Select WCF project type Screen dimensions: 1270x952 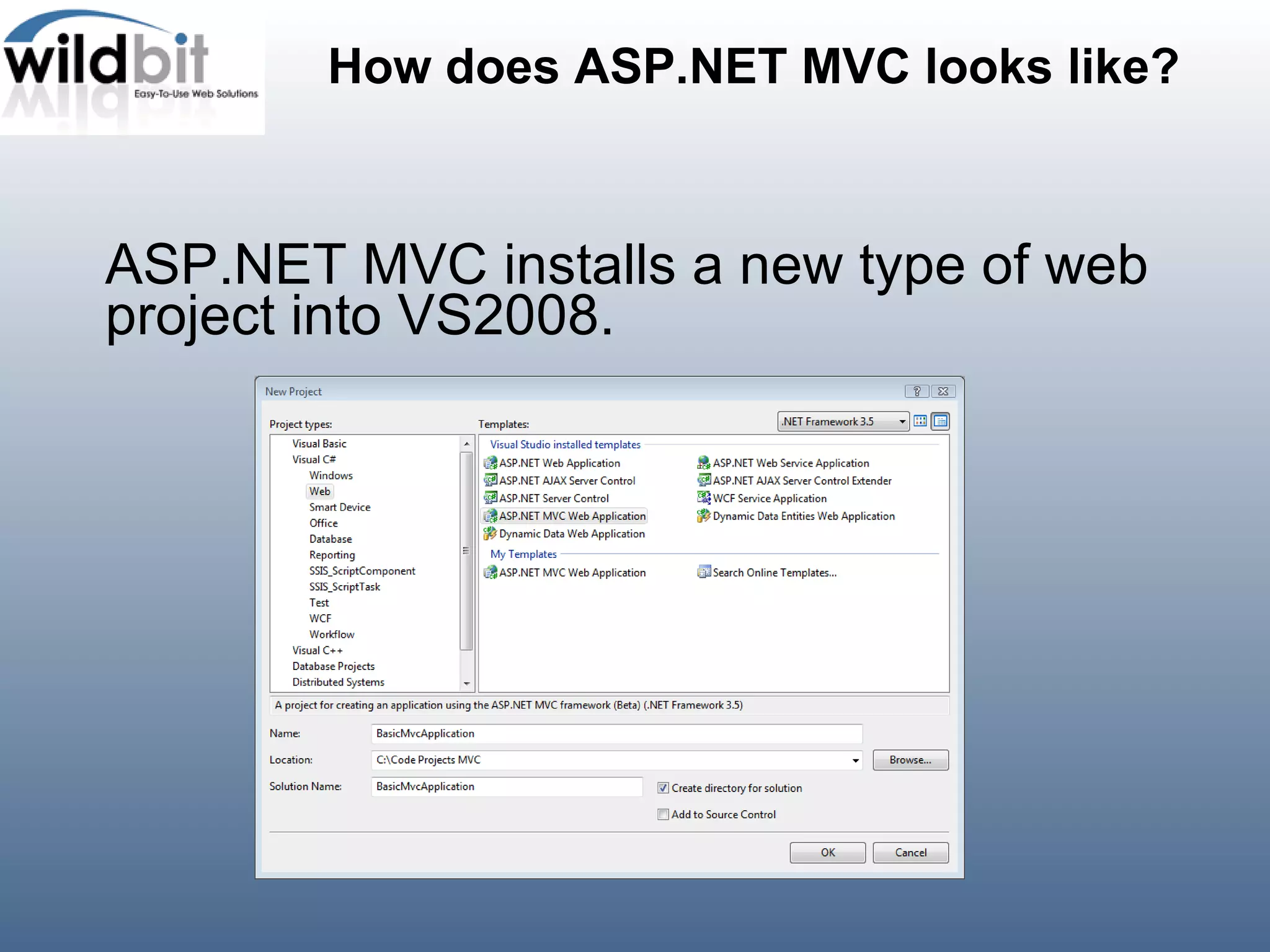[x=320, y=619]
